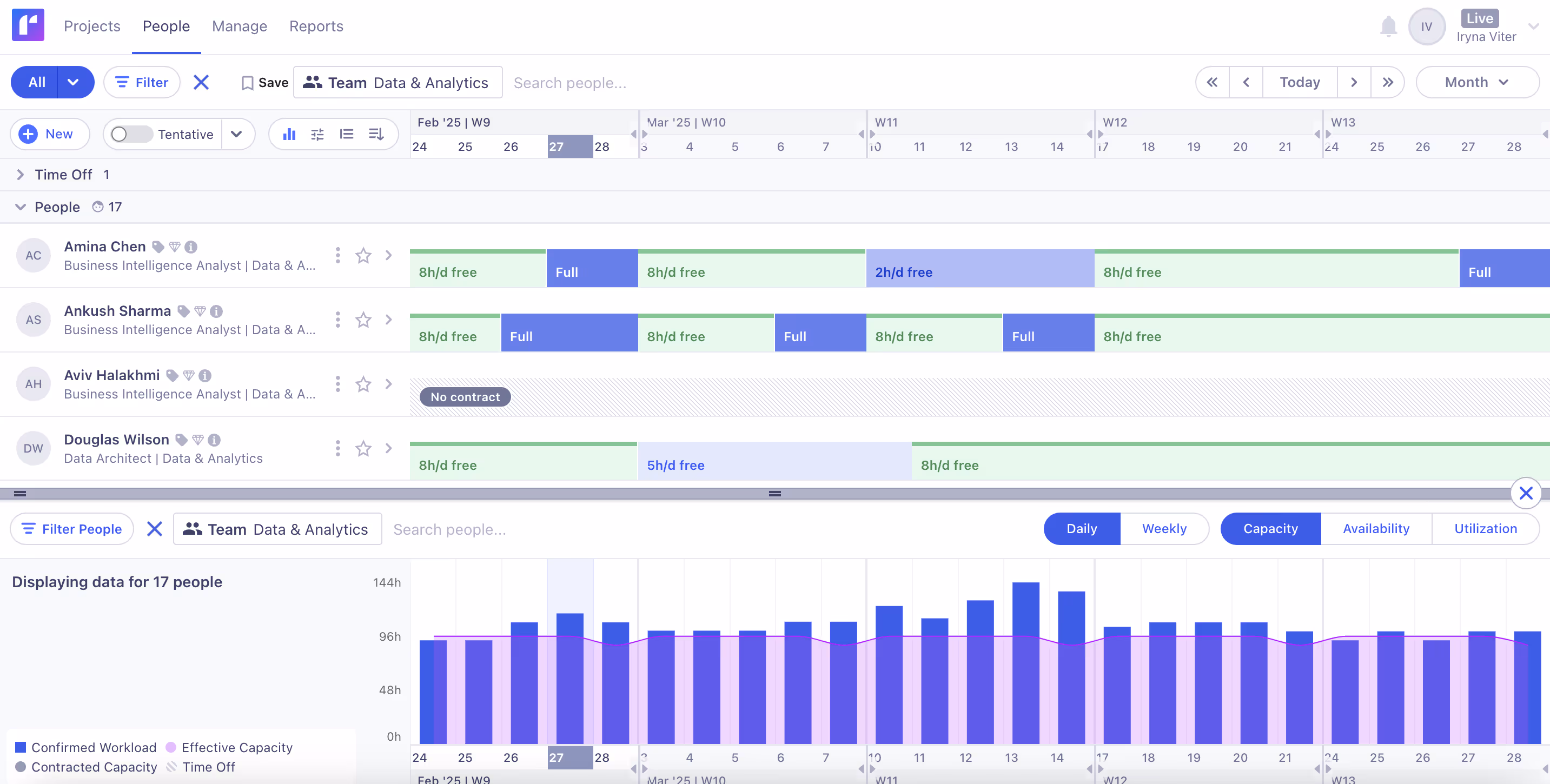Open the display settings sliders icon

pos(317,134)
